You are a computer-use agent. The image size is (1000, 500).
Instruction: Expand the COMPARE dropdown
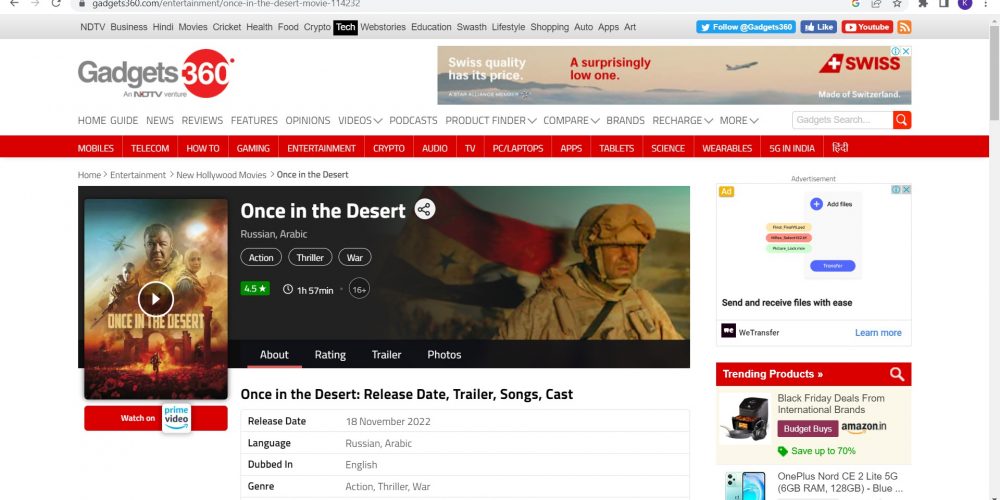point(571,121)
